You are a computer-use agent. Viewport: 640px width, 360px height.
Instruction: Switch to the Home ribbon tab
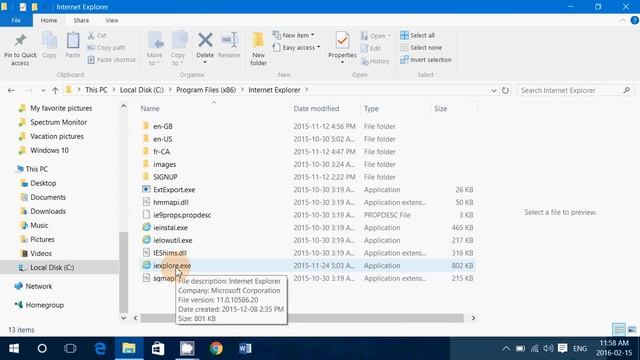click(49, 20)
